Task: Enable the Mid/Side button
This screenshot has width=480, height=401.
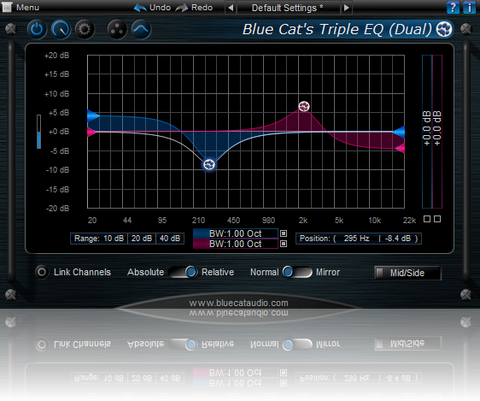Action: point(408,273)
